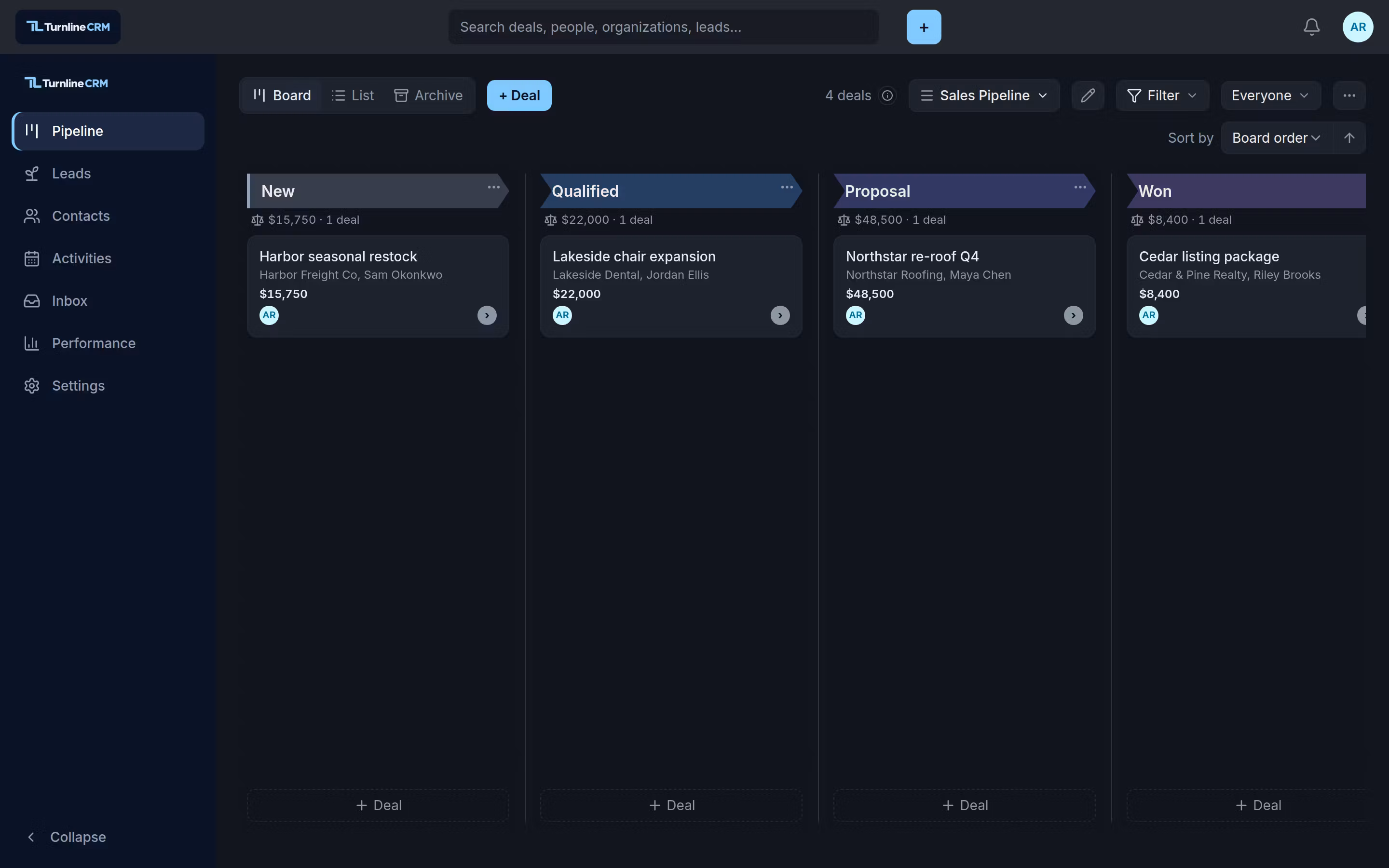Screen dimensions: 1389x868
Task: Switch to the List view tab
Action: tap(353, 95)
